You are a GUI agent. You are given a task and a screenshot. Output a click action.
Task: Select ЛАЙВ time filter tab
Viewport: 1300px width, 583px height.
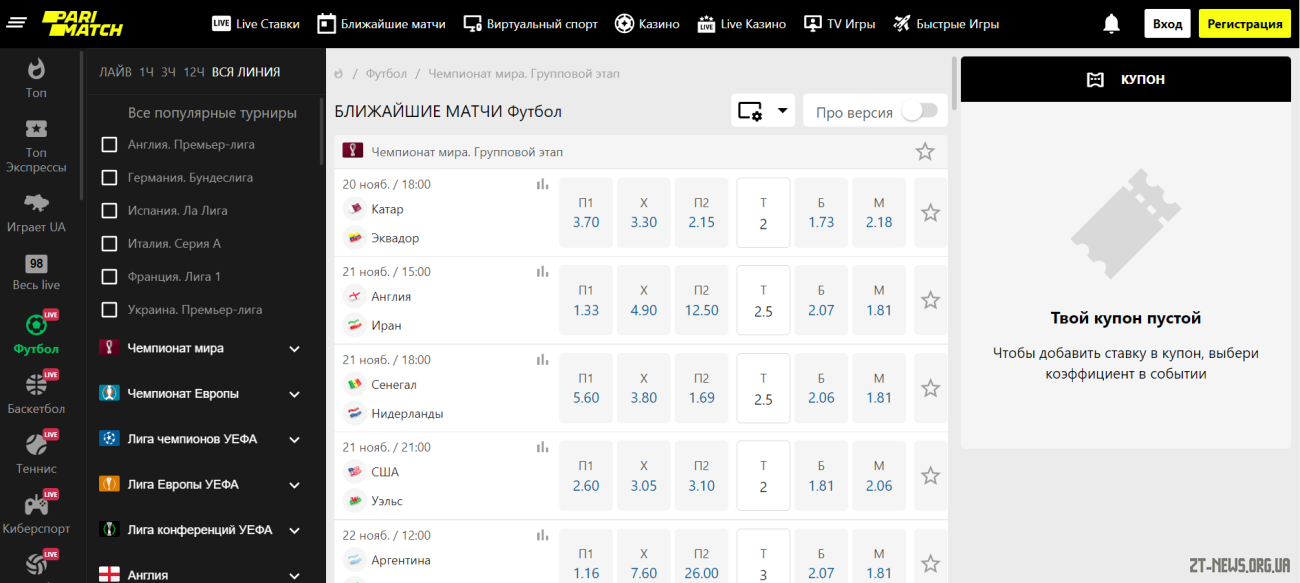[x=115, y=72]
